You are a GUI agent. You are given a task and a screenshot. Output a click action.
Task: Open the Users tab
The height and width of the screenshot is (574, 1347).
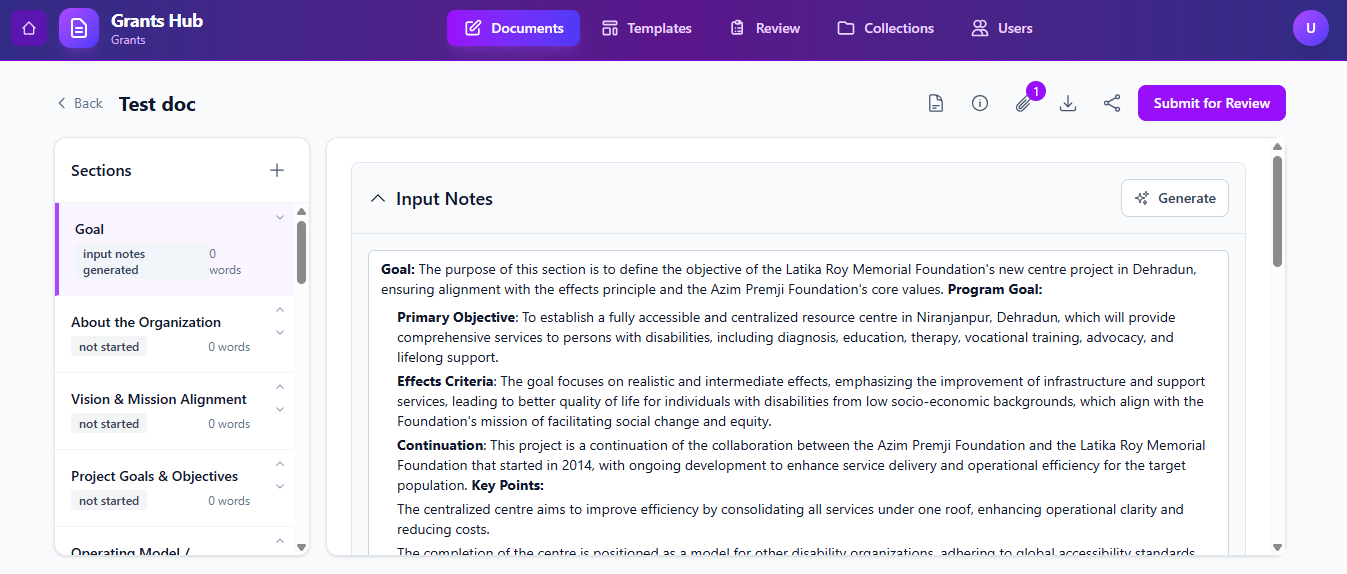point(1002,28)
